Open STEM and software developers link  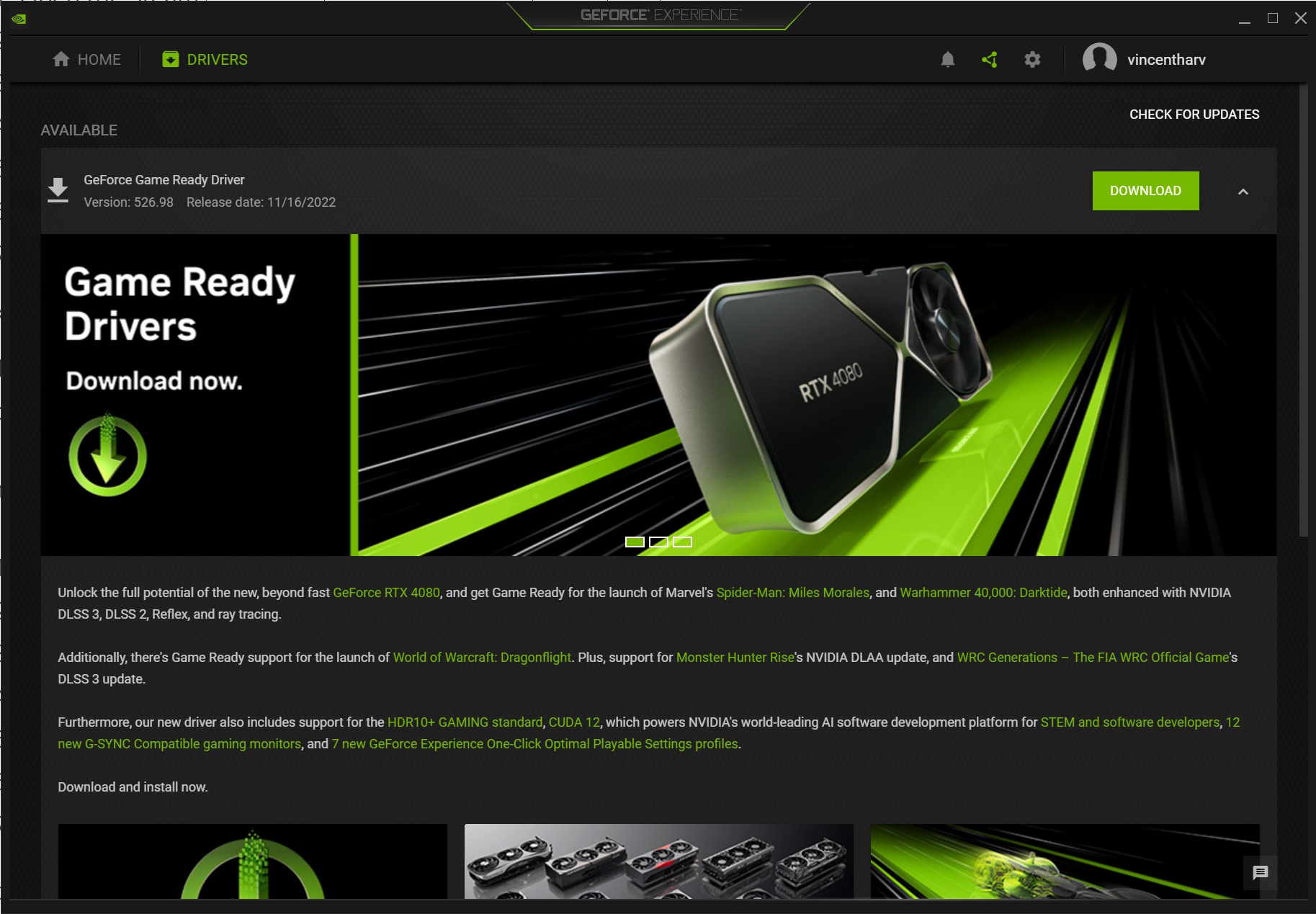(x=1130, y=722)
